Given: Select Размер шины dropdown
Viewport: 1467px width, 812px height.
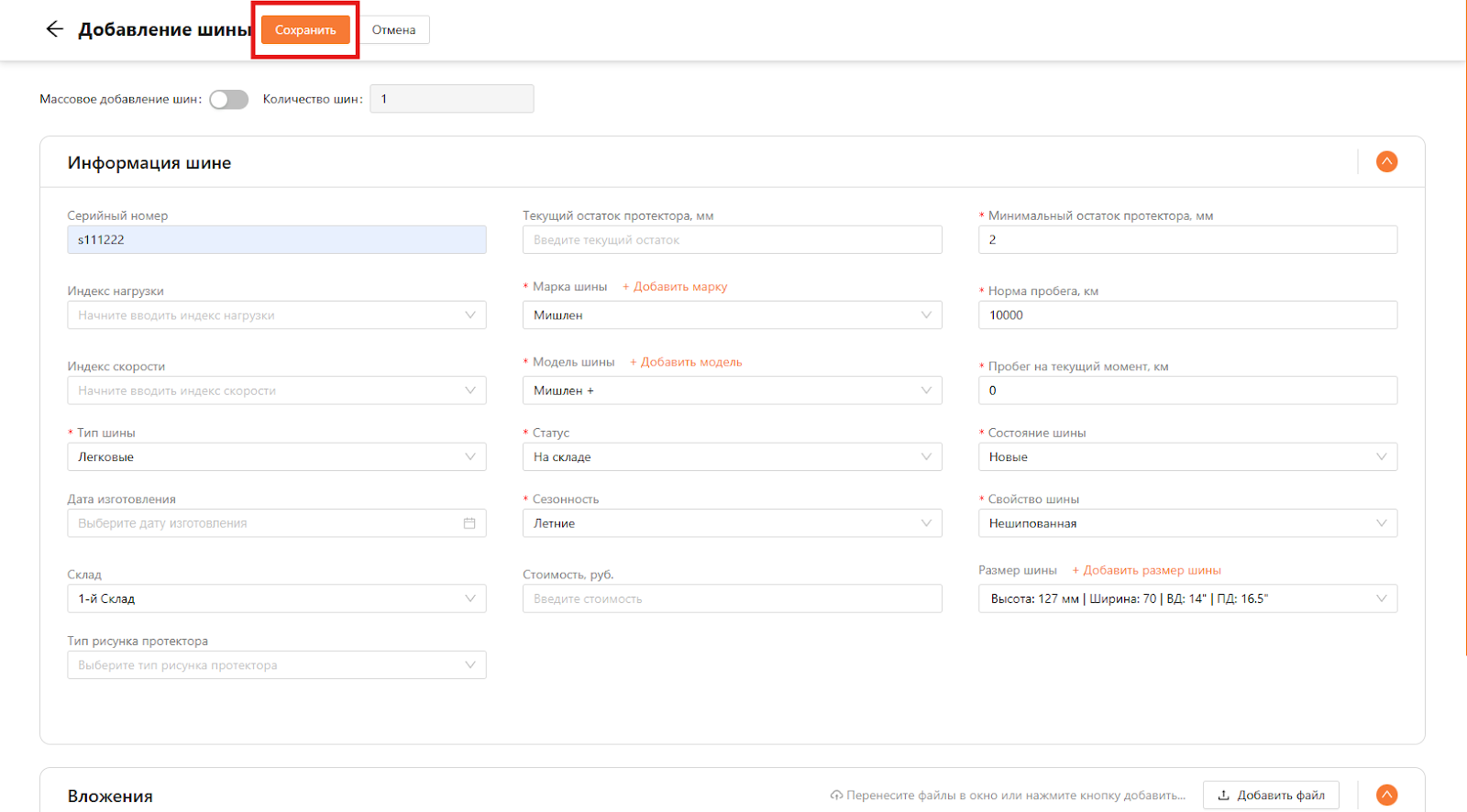Looking at the screenshot, I should point(1187,598).
